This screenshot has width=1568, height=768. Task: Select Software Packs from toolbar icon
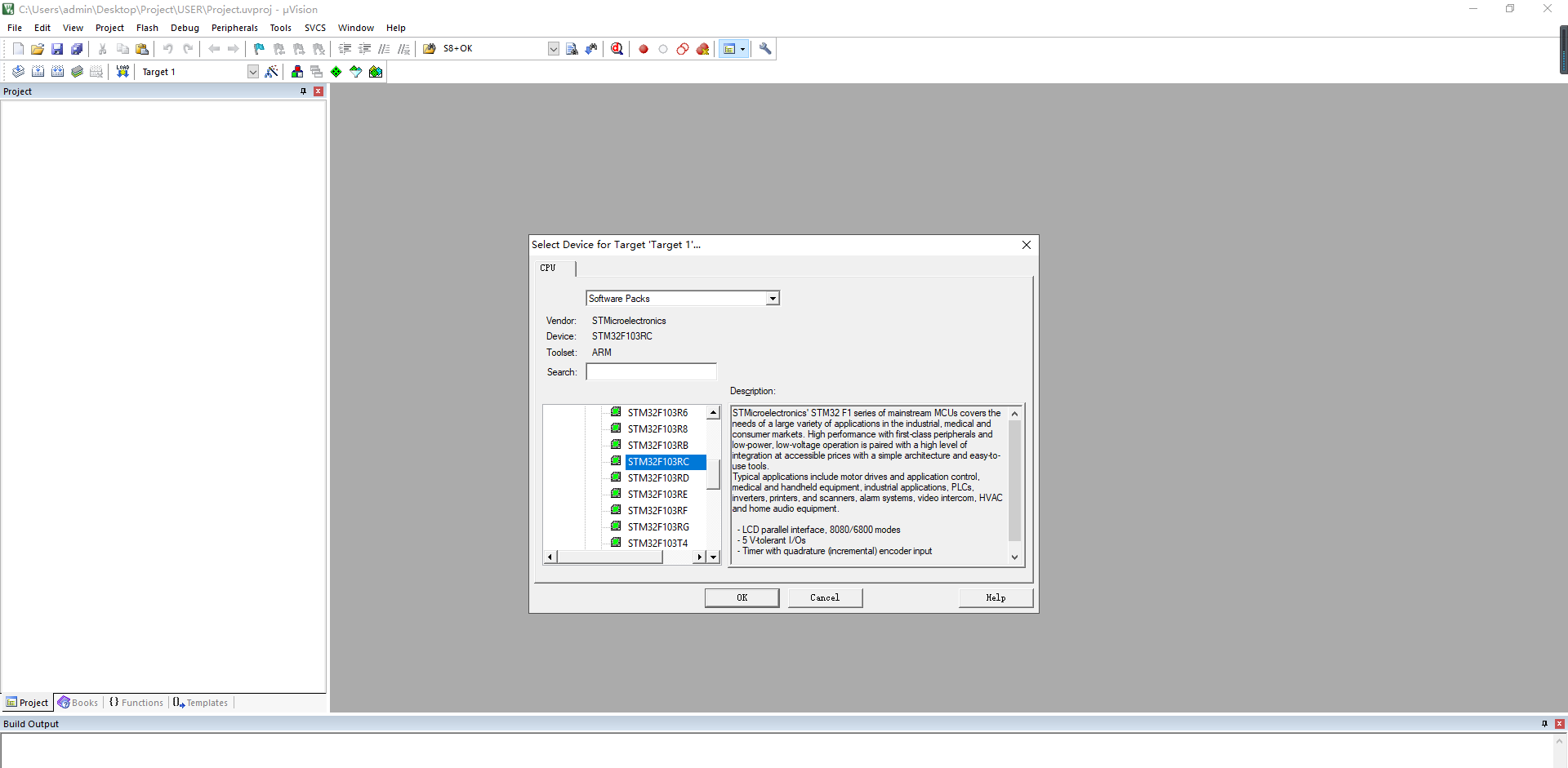tap(356, 72)
